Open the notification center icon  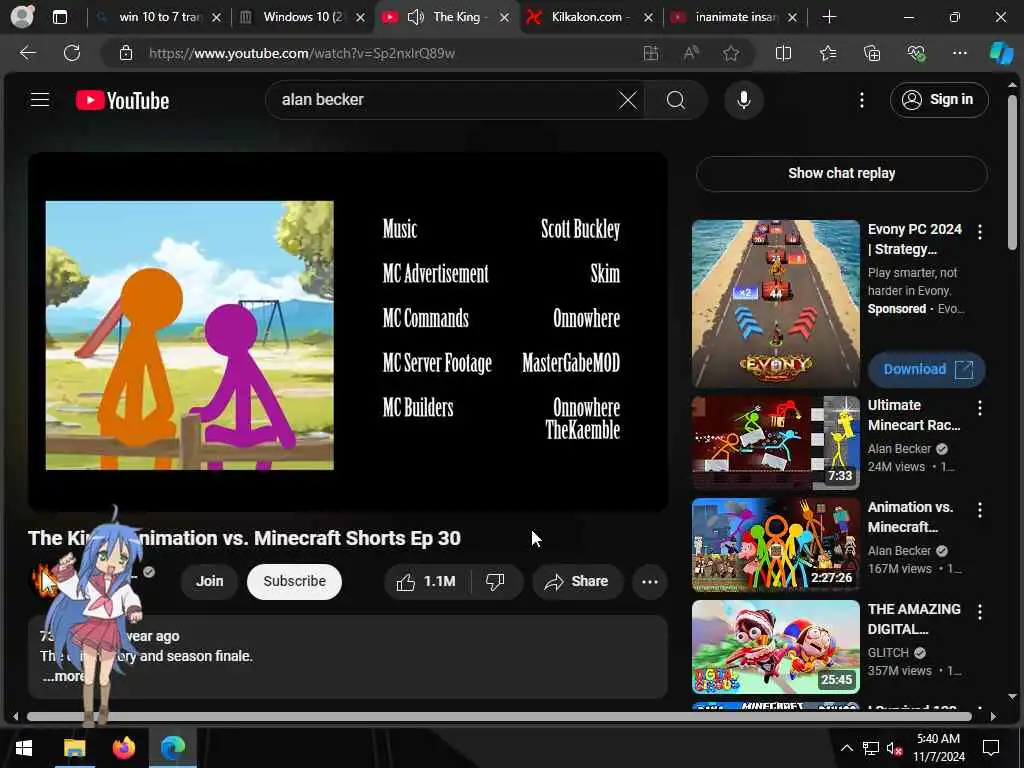click(991, 748)
